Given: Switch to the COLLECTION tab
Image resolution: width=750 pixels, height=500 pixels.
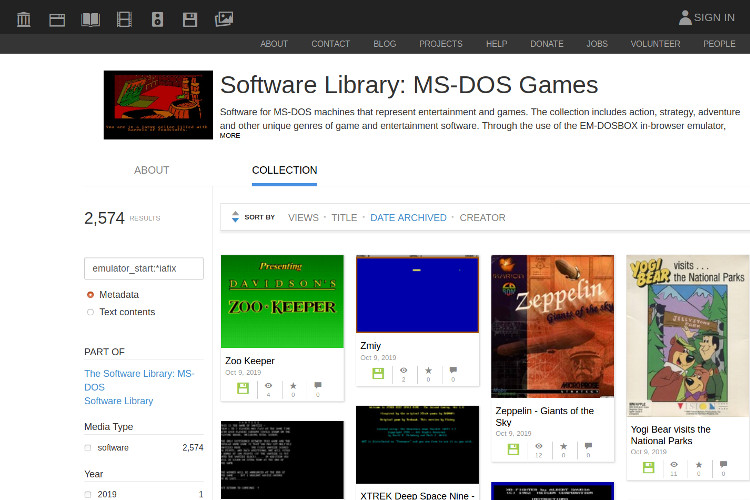Looking at the screenshot, I should (x=284, y=170).
